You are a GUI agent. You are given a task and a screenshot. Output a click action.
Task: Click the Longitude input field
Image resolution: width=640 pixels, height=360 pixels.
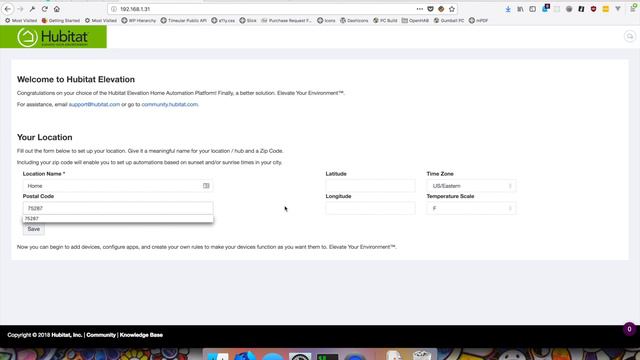[x=371, y=208]
